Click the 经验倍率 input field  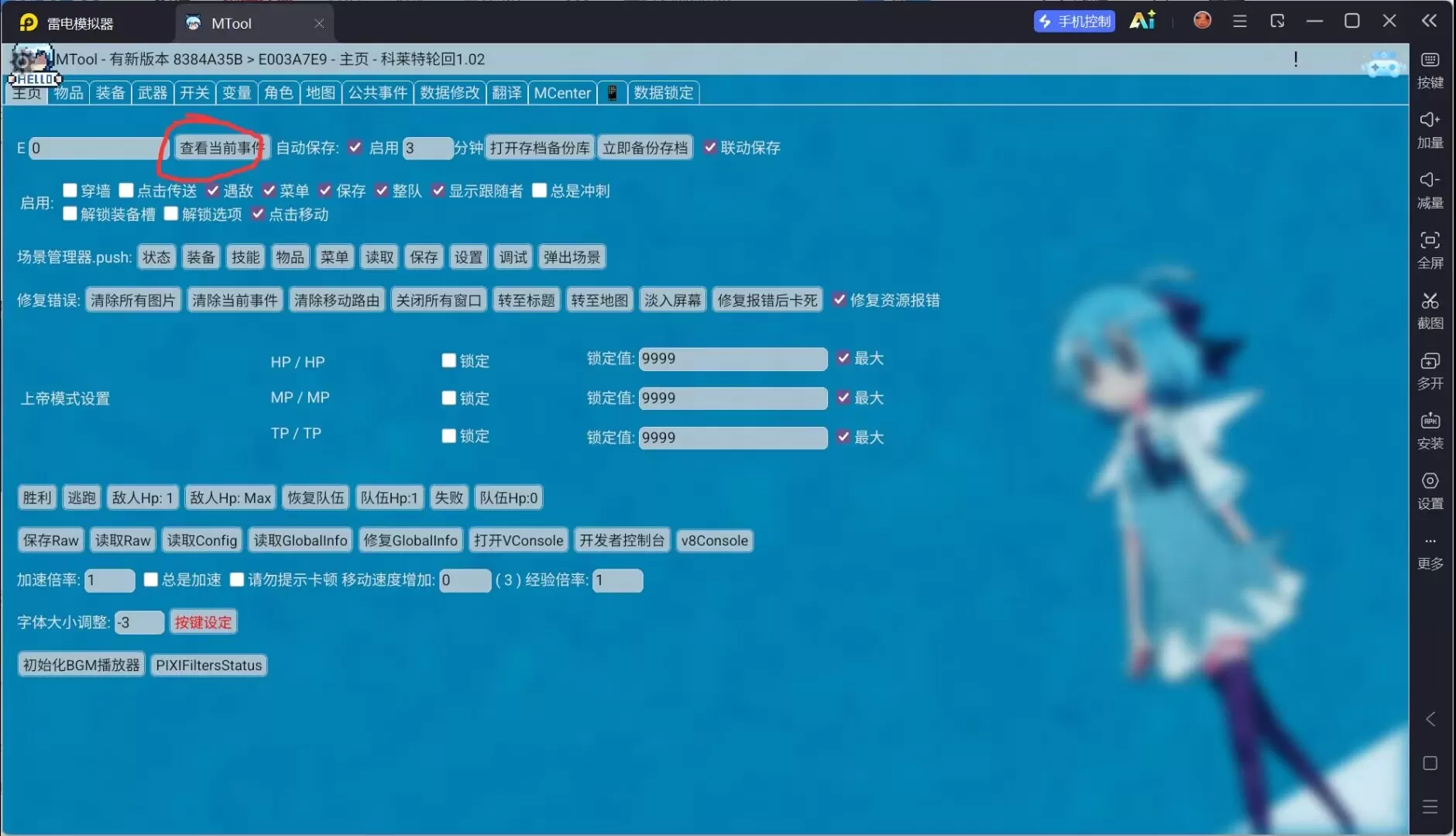[x=617, y=580]
